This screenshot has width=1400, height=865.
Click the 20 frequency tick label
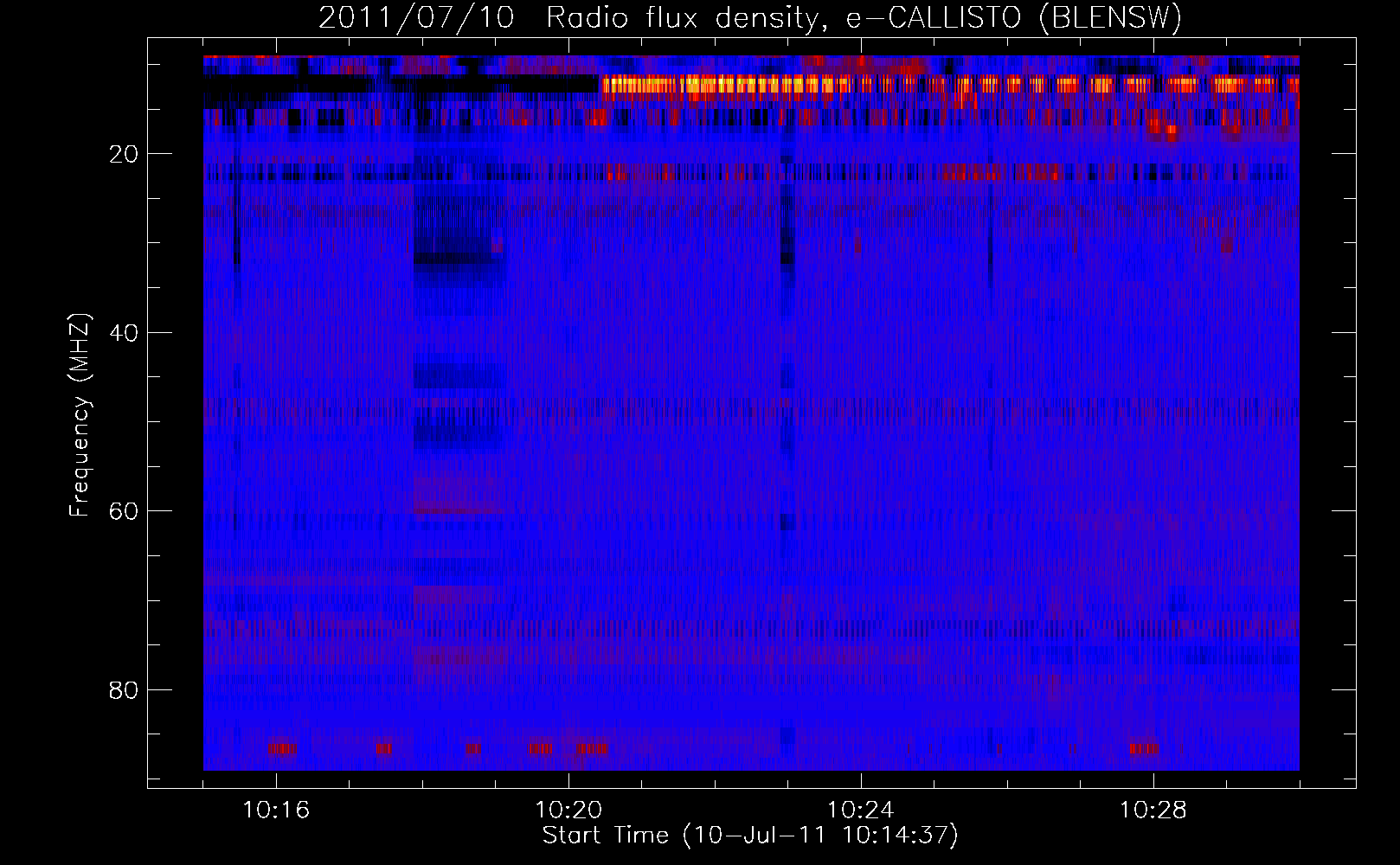124,154
